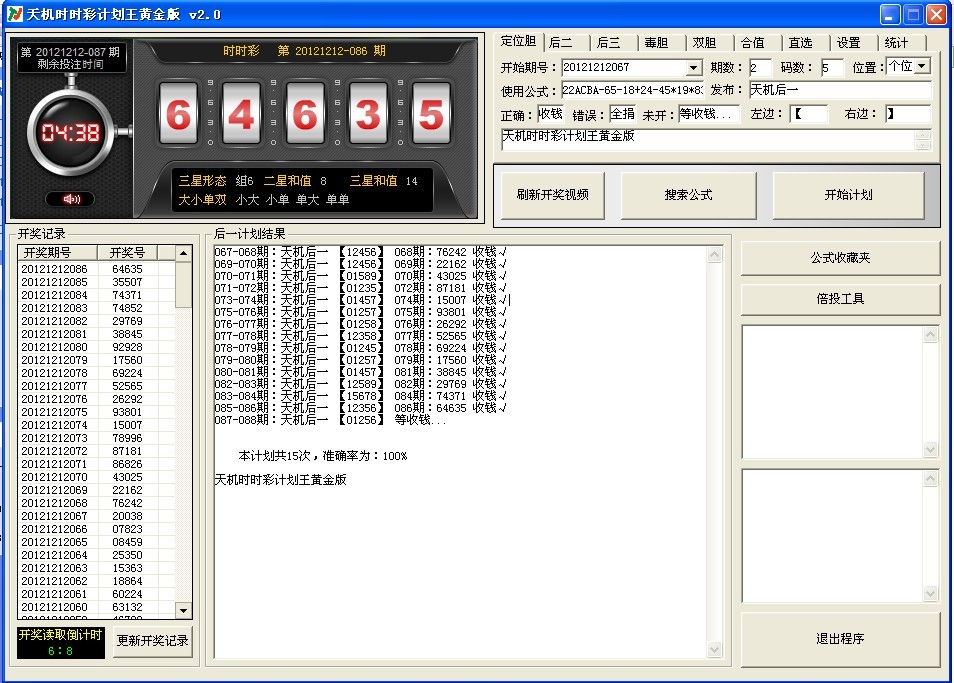The image size is (954, 683).
Task: Click the 开奖记录 list scrollbar thumb
Action: (x=183, y=285)
